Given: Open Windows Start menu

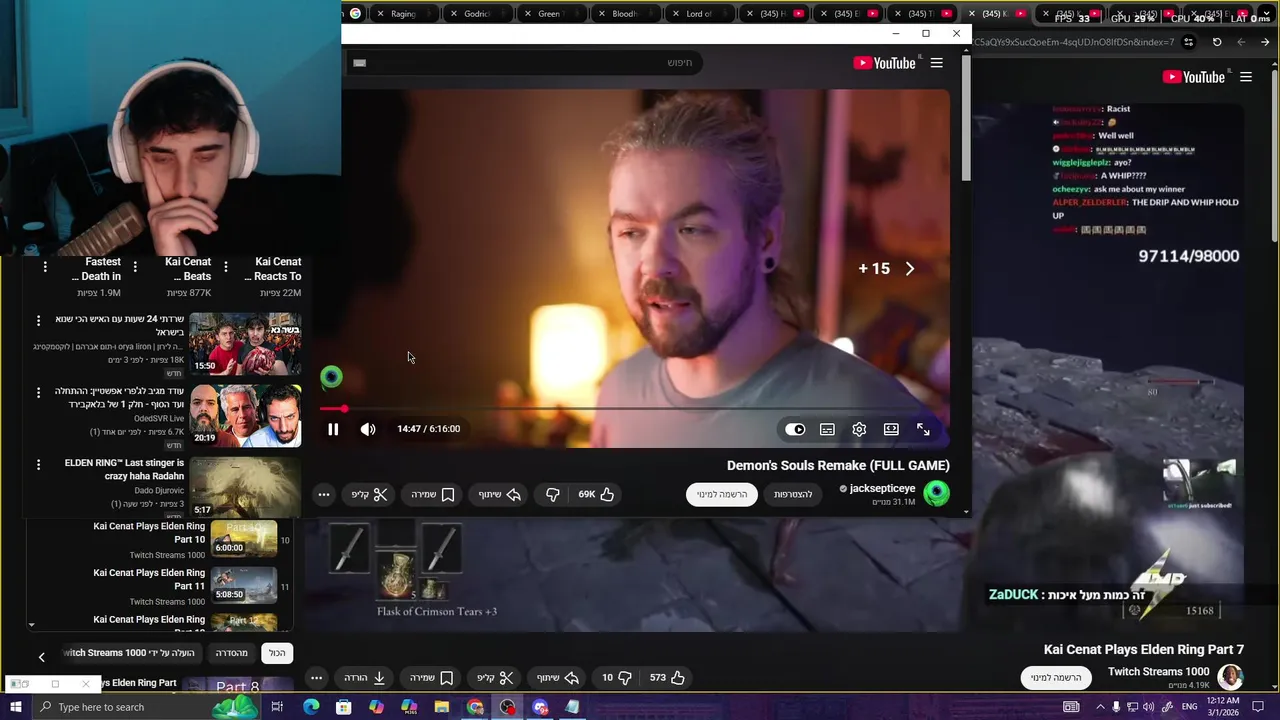Looking at the screenshot, I should click(15, 707).
